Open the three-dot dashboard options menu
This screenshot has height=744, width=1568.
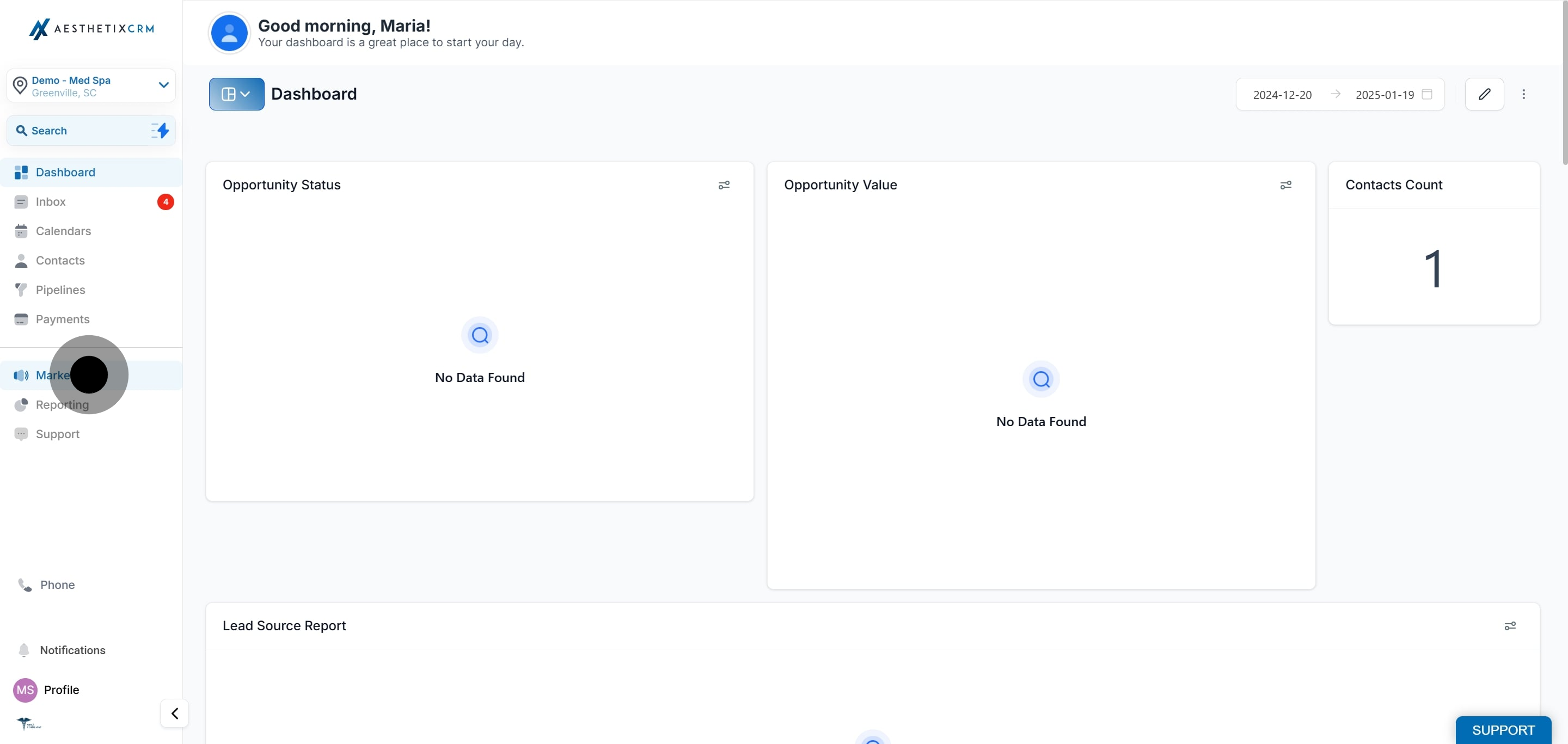tap(1523, 94)
